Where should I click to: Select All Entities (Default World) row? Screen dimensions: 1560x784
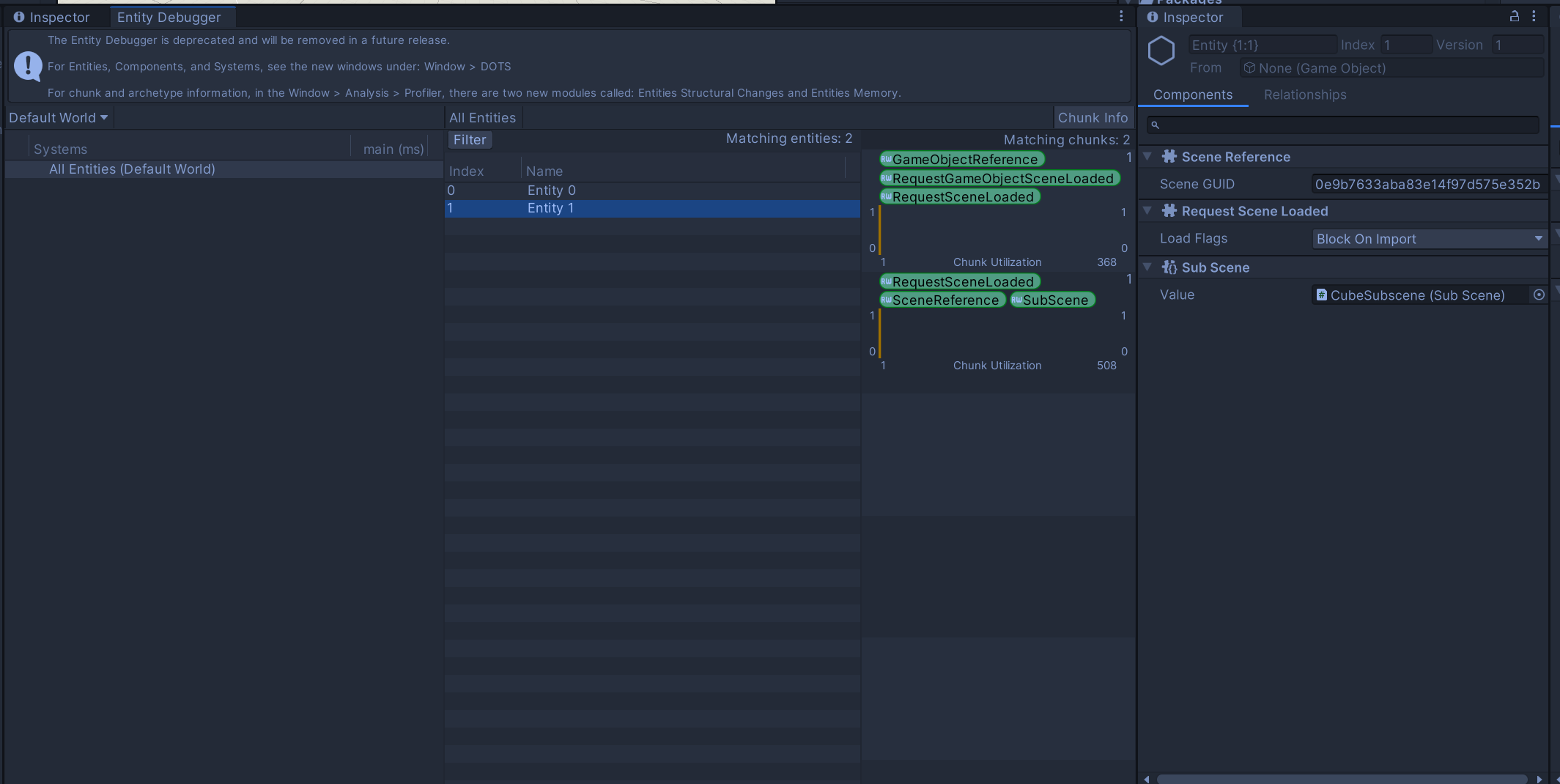tap(224, 169)
